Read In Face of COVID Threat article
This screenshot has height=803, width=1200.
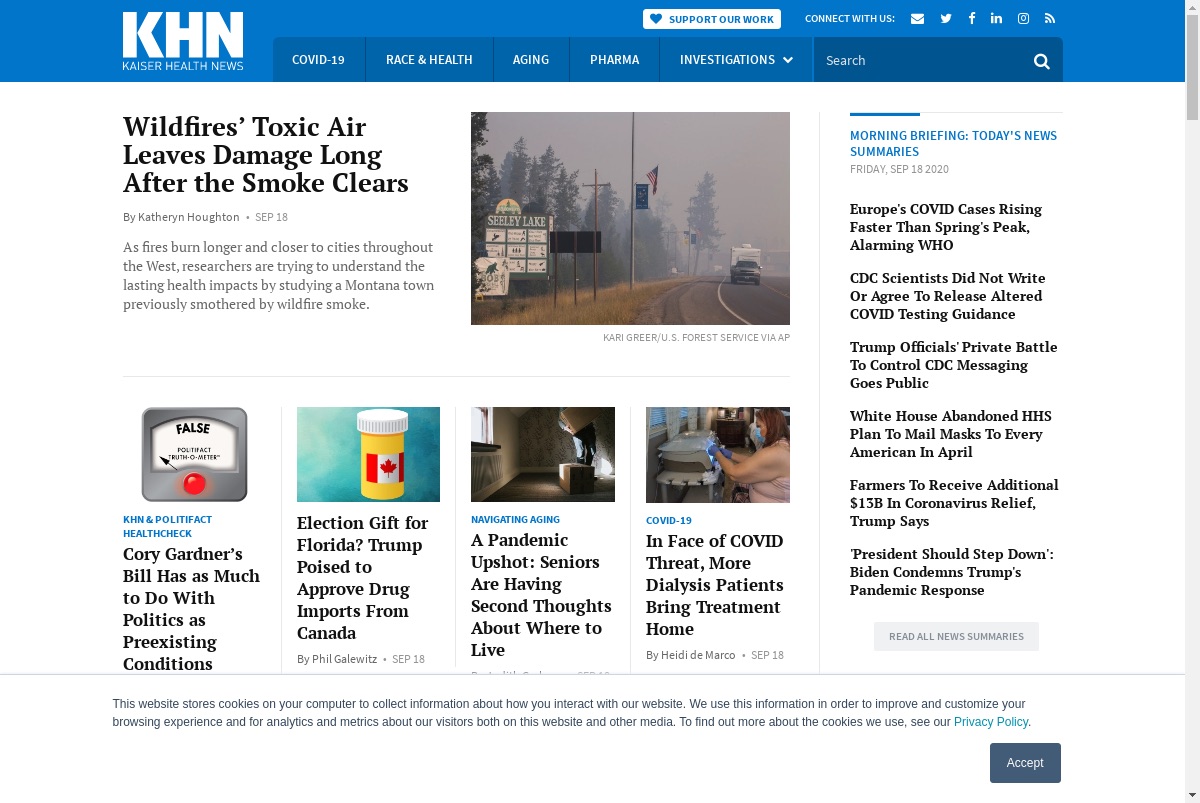click(715, 585)
